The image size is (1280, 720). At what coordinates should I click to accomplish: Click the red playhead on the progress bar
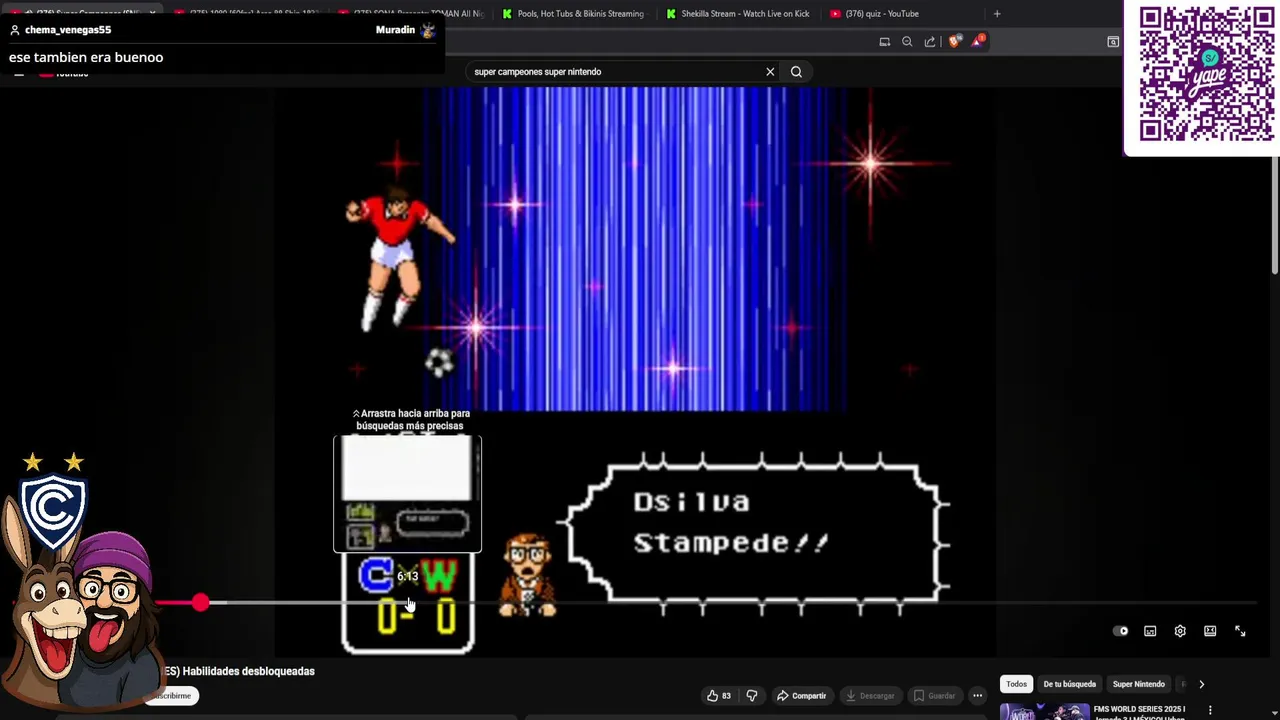point(201,603)
